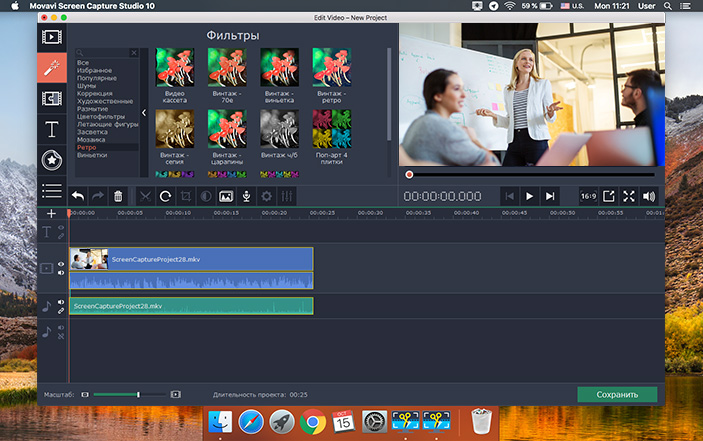The width and height of the screenshot is (703, 441).
Task: Rotate the clip with rotate icon
Action: coord(165,196)
